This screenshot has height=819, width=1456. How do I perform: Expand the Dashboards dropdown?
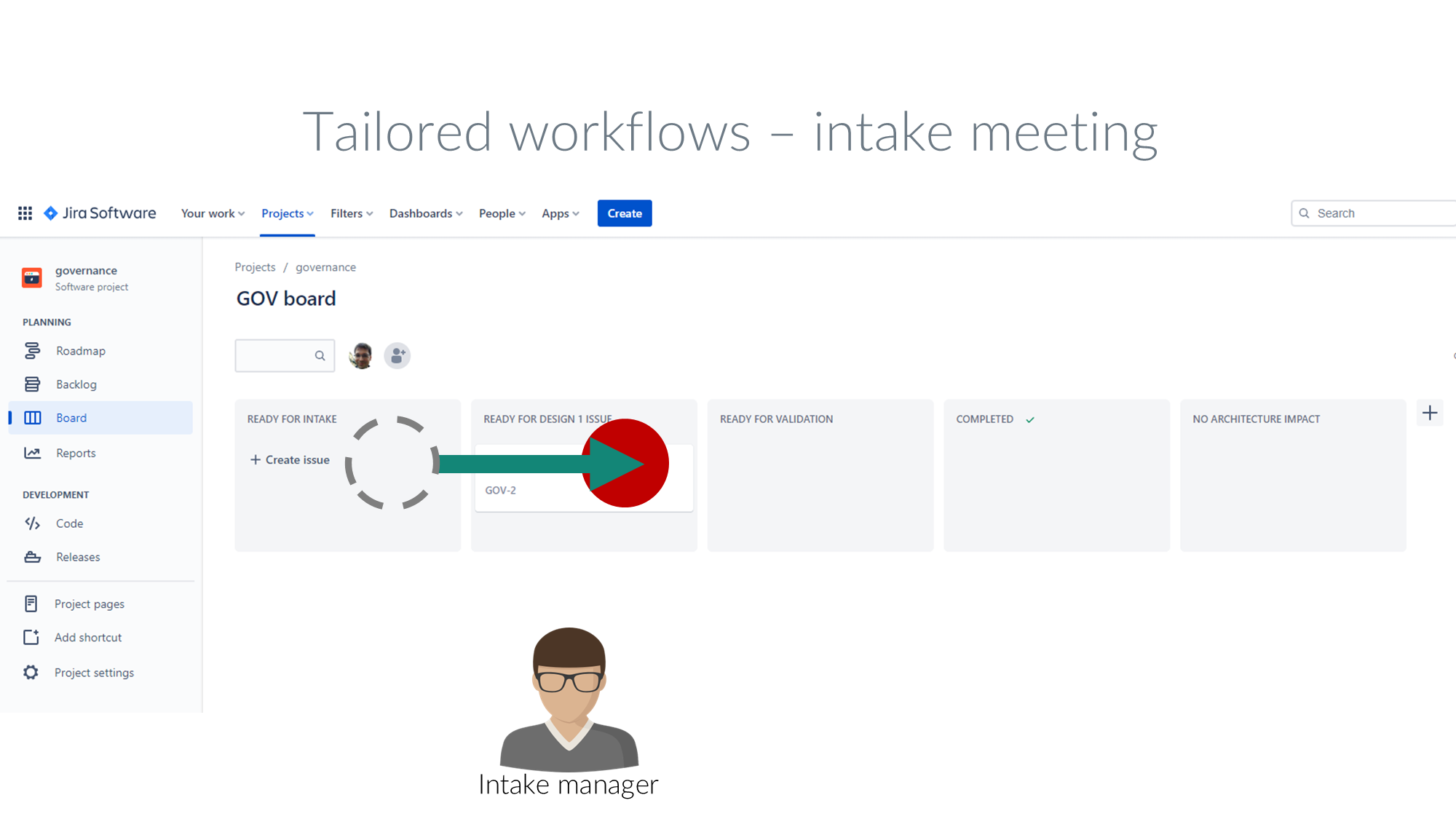point(426,213)
